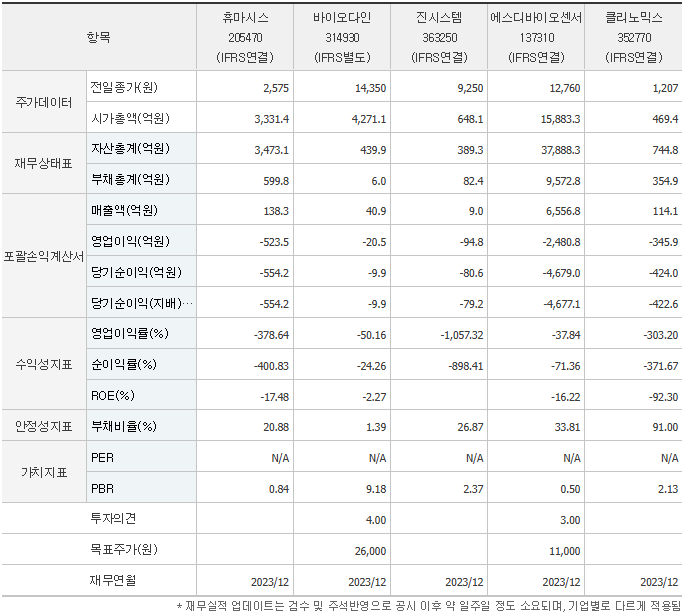684x613 pixels.
Task: Click controlling net income value -422.6
Action: (x=663, y=304)
